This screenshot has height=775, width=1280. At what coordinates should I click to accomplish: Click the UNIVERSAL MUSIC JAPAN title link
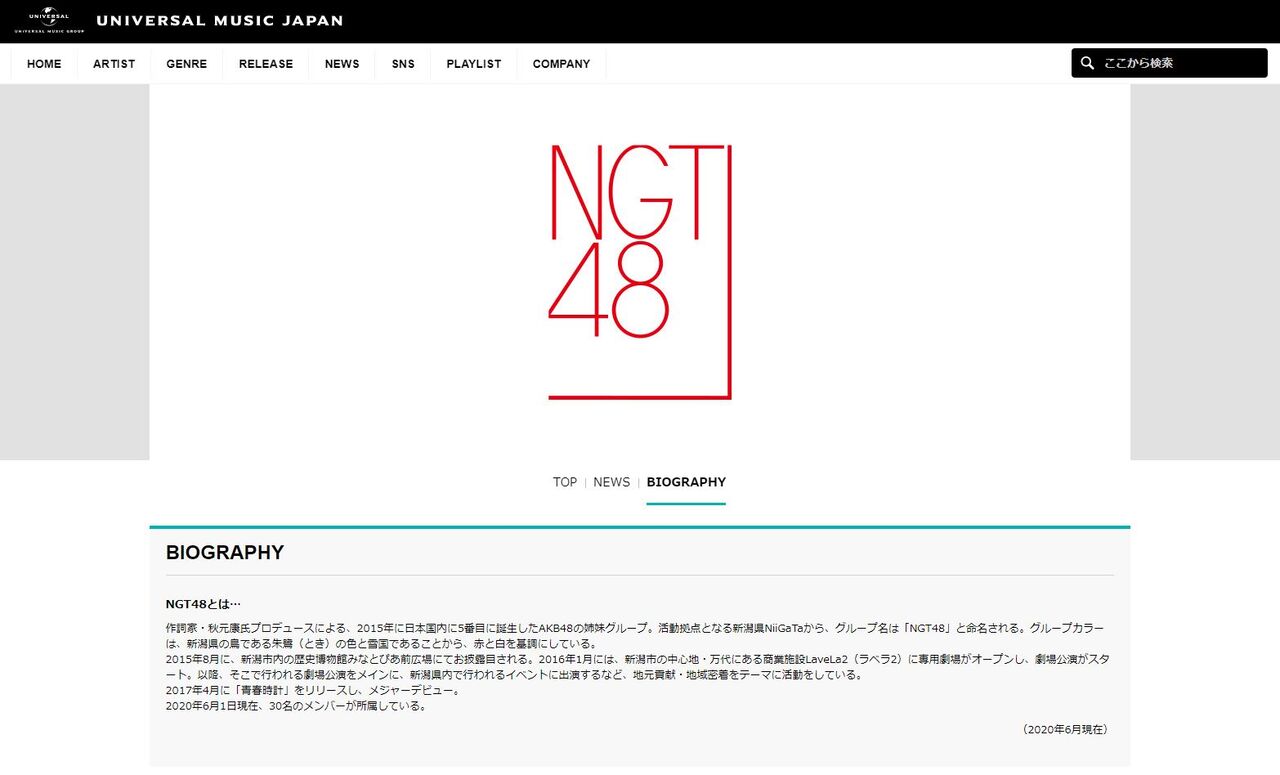219,20
